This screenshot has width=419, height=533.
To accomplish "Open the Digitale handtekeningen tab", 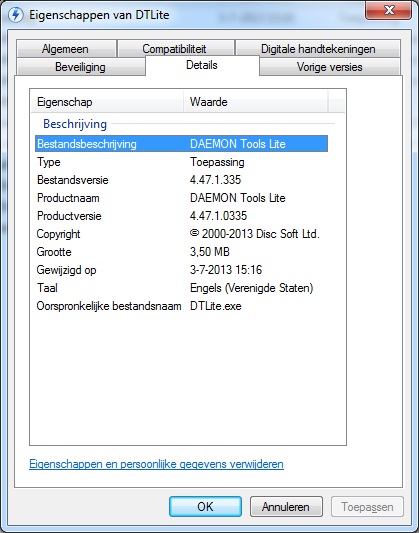I will (318, 49).
